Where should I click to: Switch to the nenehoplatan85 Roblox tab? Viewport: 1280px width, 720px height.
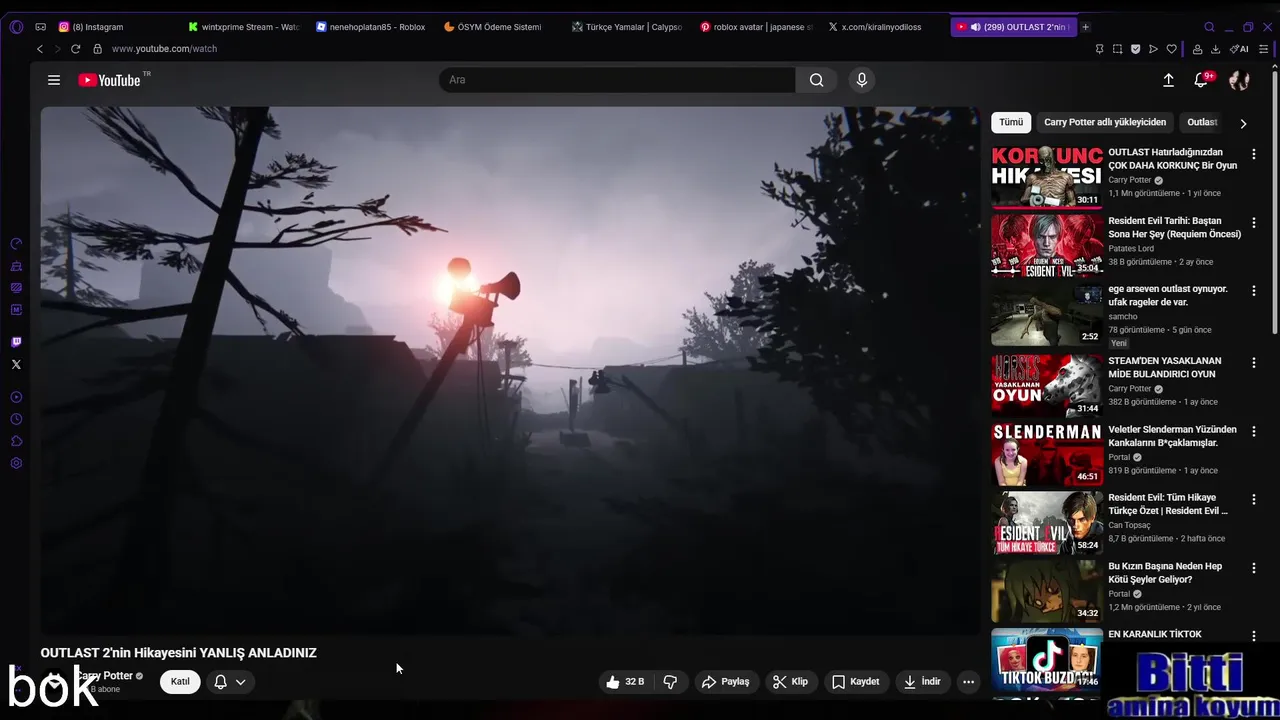pyautogui.click(x=371, y=27)
